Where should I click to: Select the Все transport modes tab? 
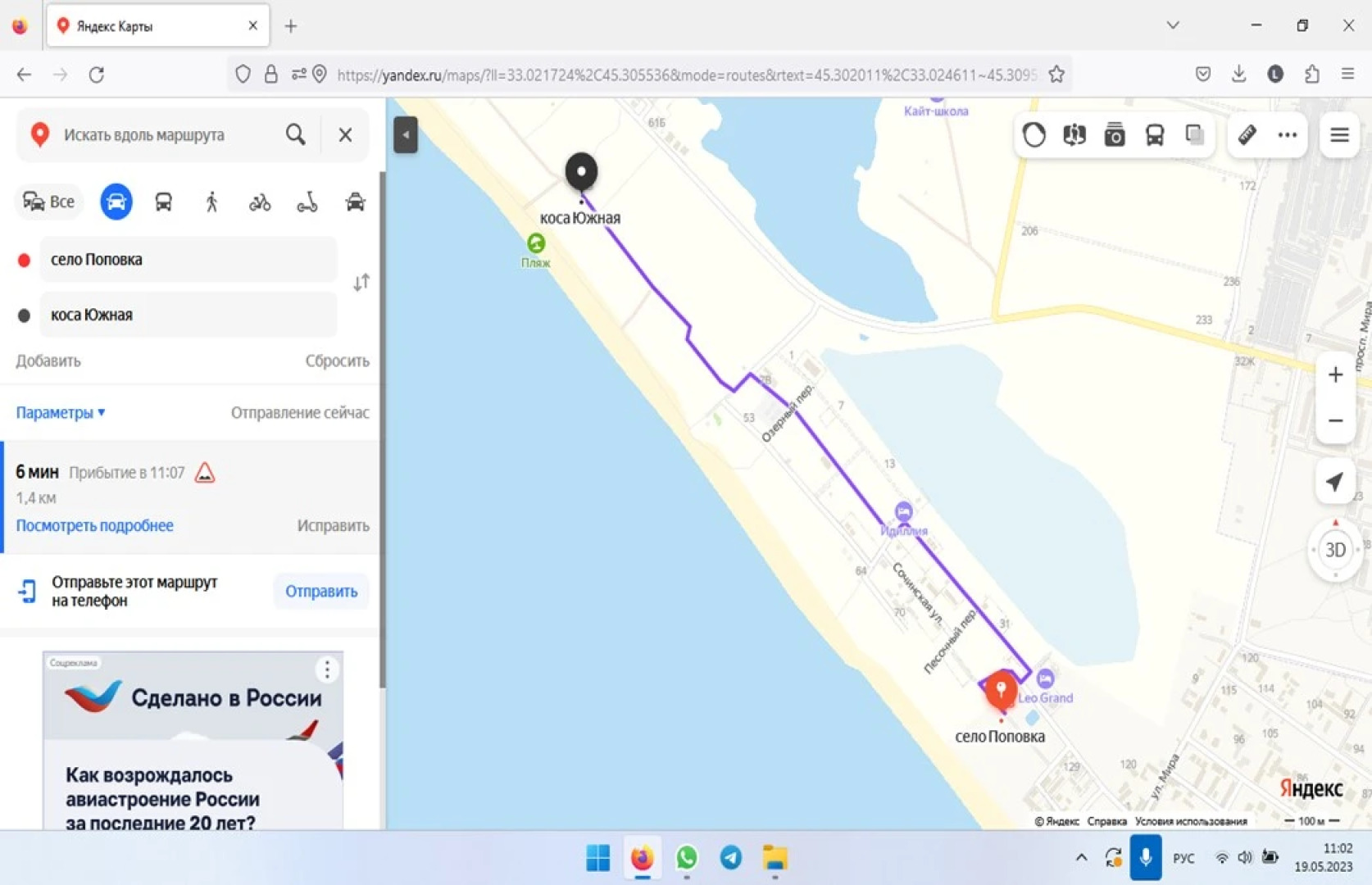pyautogui.click(x=49, y=202)
